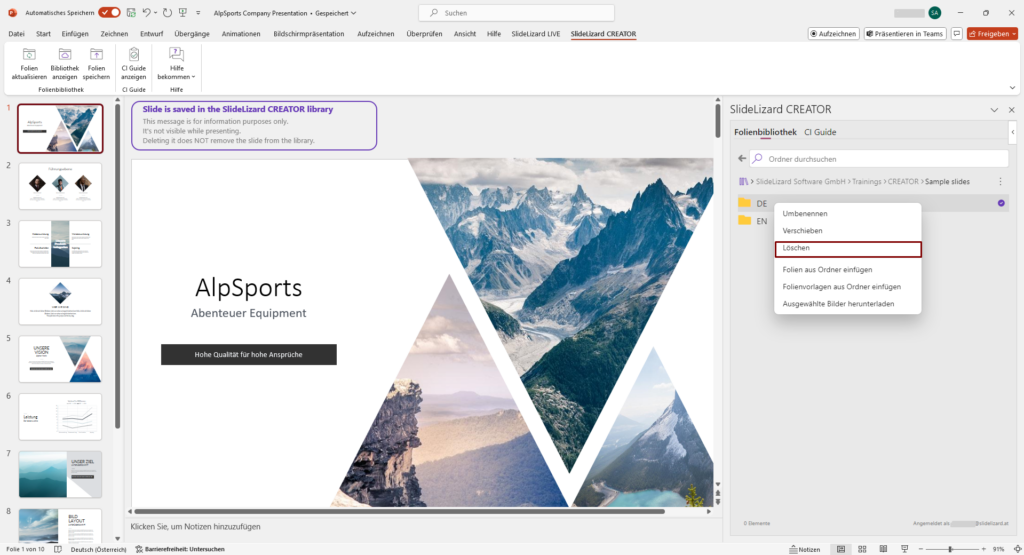The height and width of the screenshot is (555, 1024).
Task: Open the three-dot folder options menu
Action: [x=1000, y=182]
